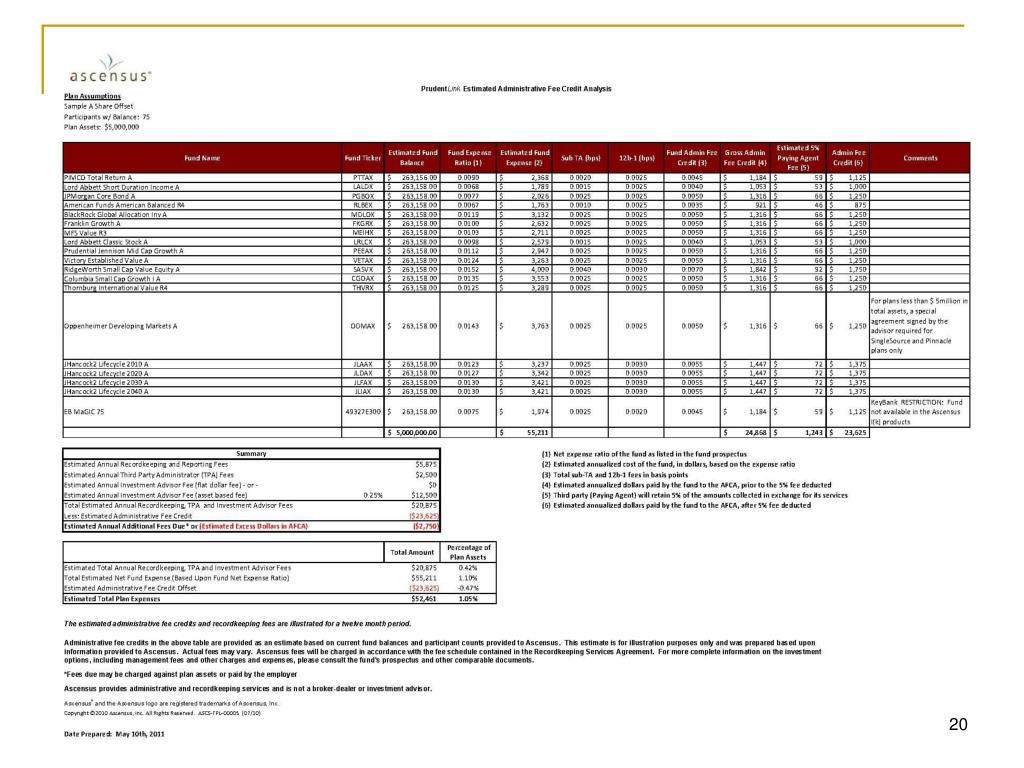1024x768 pixels.
Task: Click 'Estimated Annual Recordkeeping and Reporting Fees' row
Action: 251,464
